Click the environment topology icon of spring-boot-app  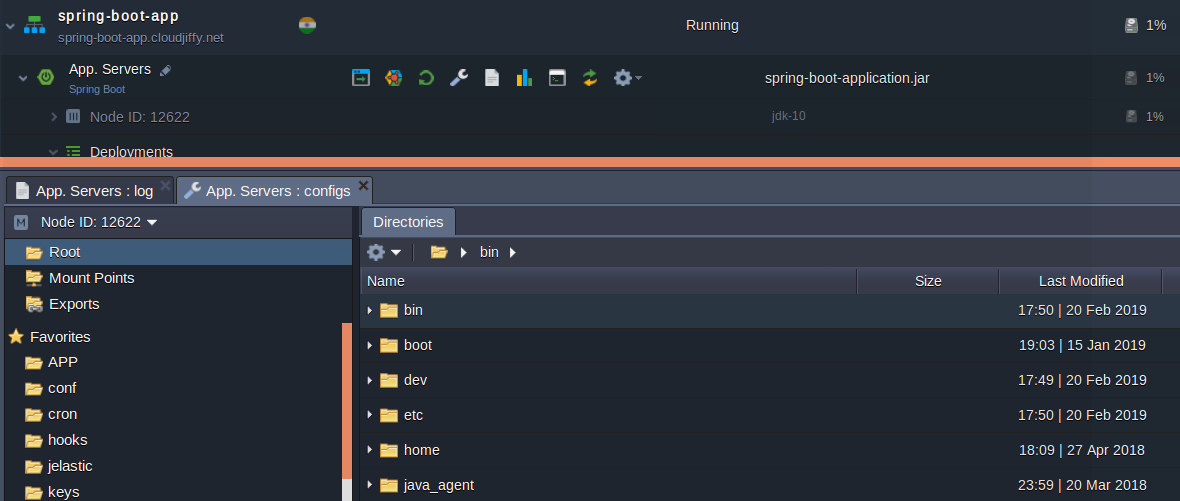[34, 24]
